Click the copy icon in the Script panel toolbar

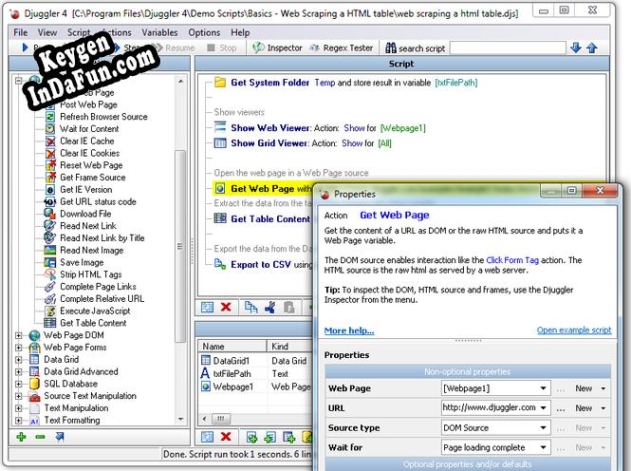pyautogui.click(x=251, y=308)
